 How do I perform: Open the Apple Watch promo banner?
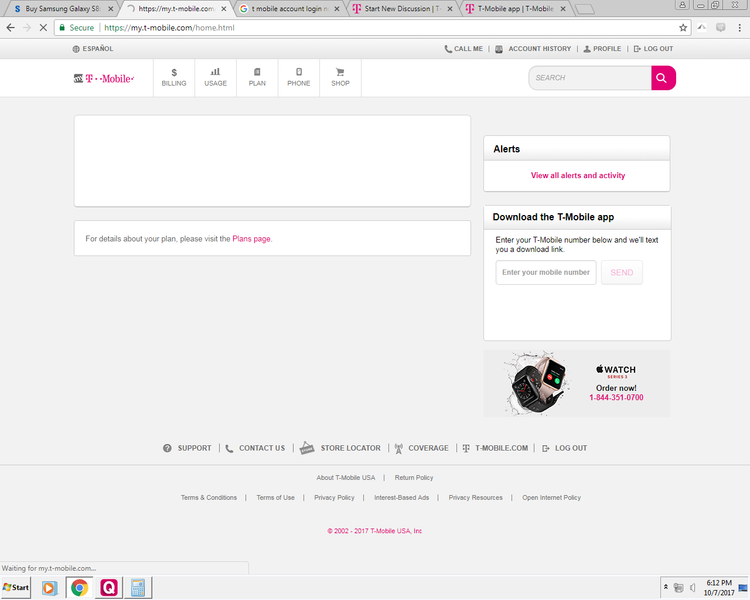[x=576, y=383]
